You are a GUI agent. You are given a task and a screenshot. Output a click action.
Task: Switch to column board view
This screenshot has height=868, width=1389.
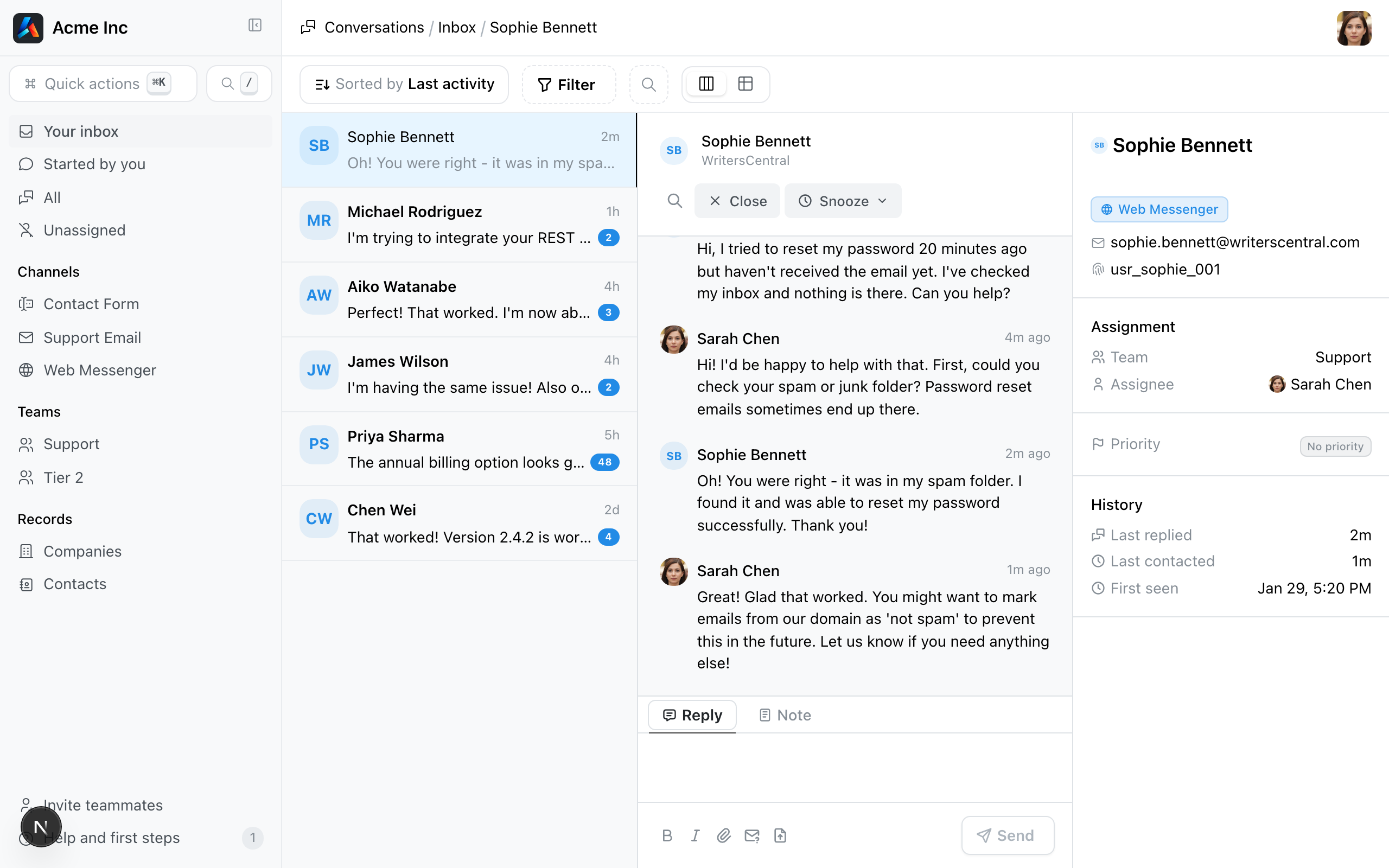[706, 84]
